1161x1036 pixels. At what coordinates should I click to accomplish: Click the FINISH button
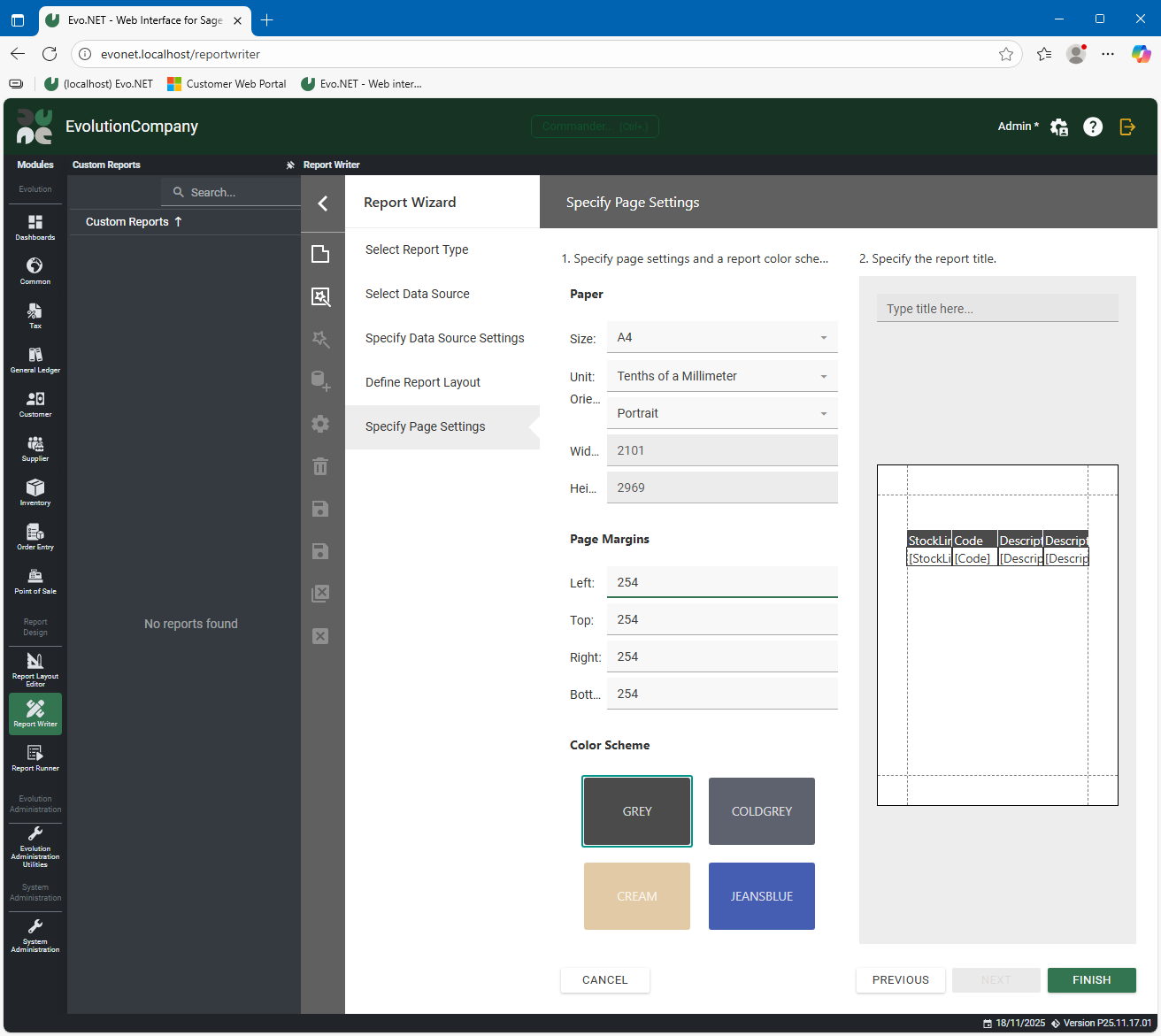tap(1091, 980)
